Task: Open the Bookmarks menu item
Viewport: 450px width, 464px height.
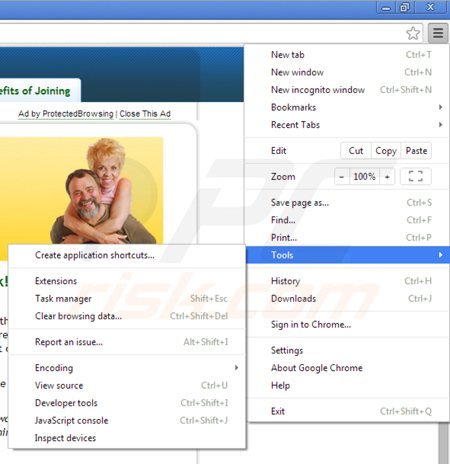Action: click(x=347, y=107)
